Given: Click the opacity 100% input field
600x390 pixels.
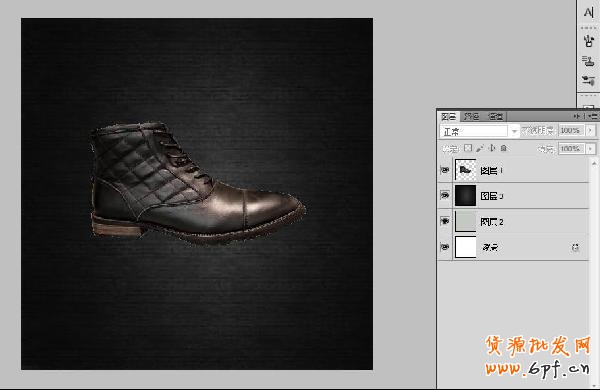Looking at the screenshot, I should pos(571,131).
